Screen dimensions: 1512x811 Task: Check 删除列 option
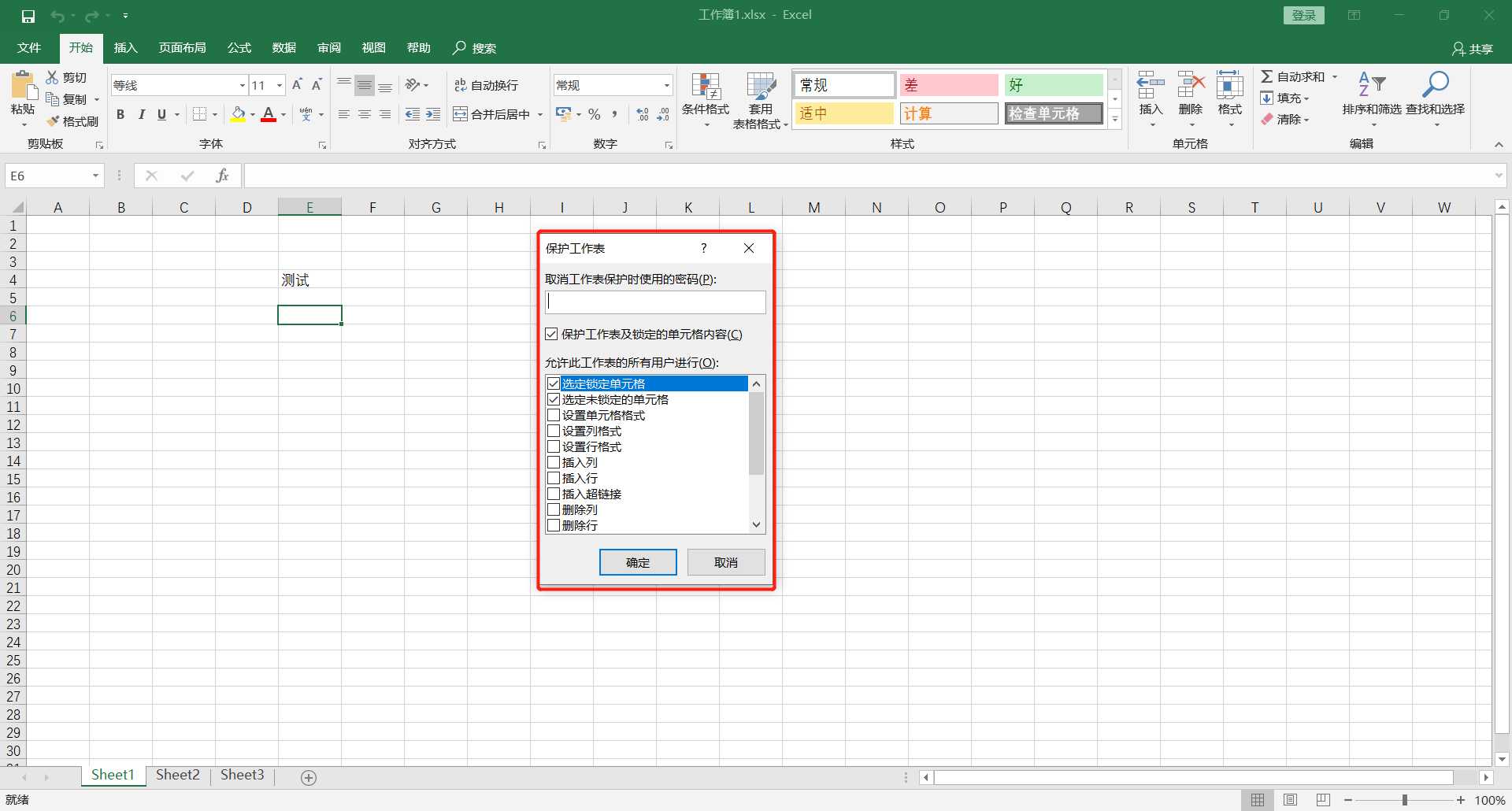coord(554,509)
